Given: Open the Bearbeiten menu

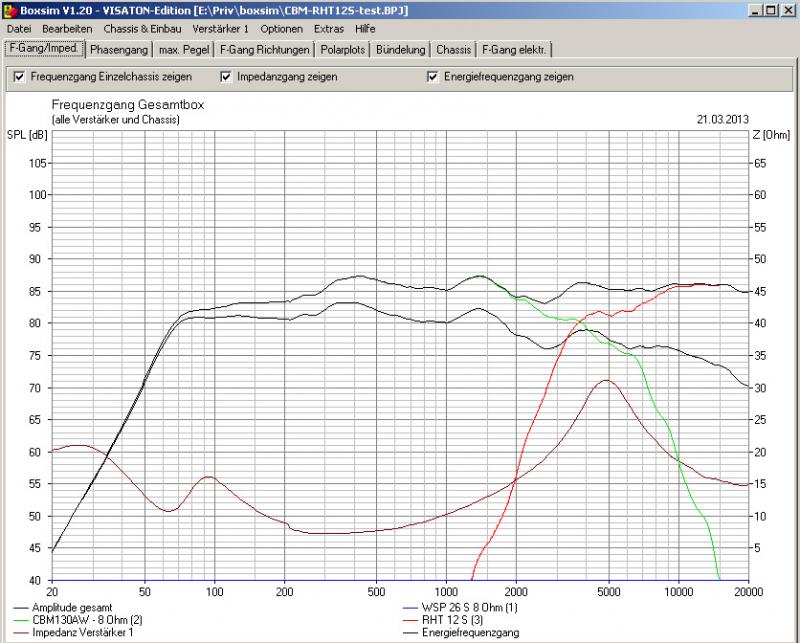Looking at the screenshot, I should click(65, 29).
